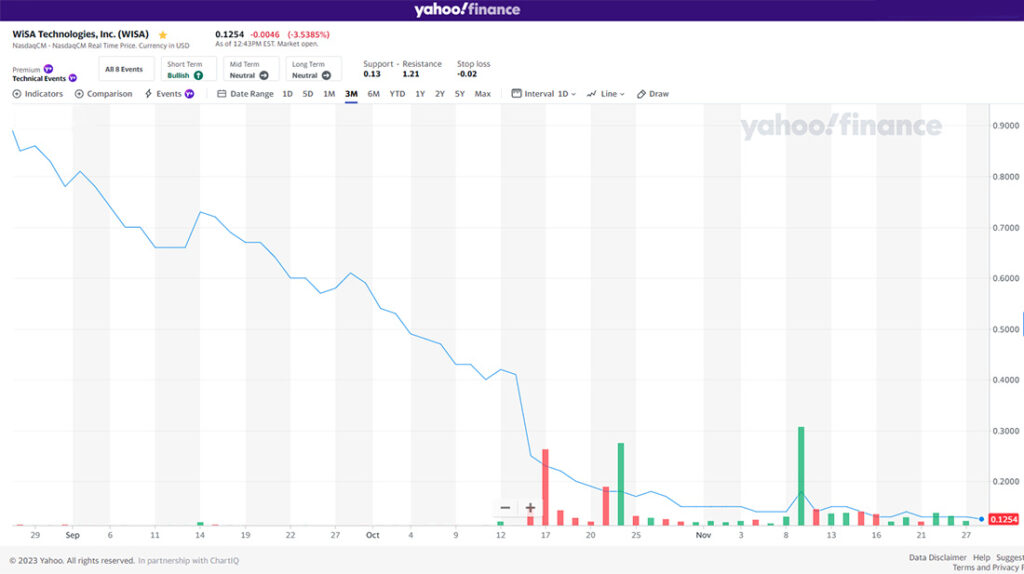This screenshot has width=1024, height=574.
Task: Click the Sep x-axis label
Action: (72, 535)
